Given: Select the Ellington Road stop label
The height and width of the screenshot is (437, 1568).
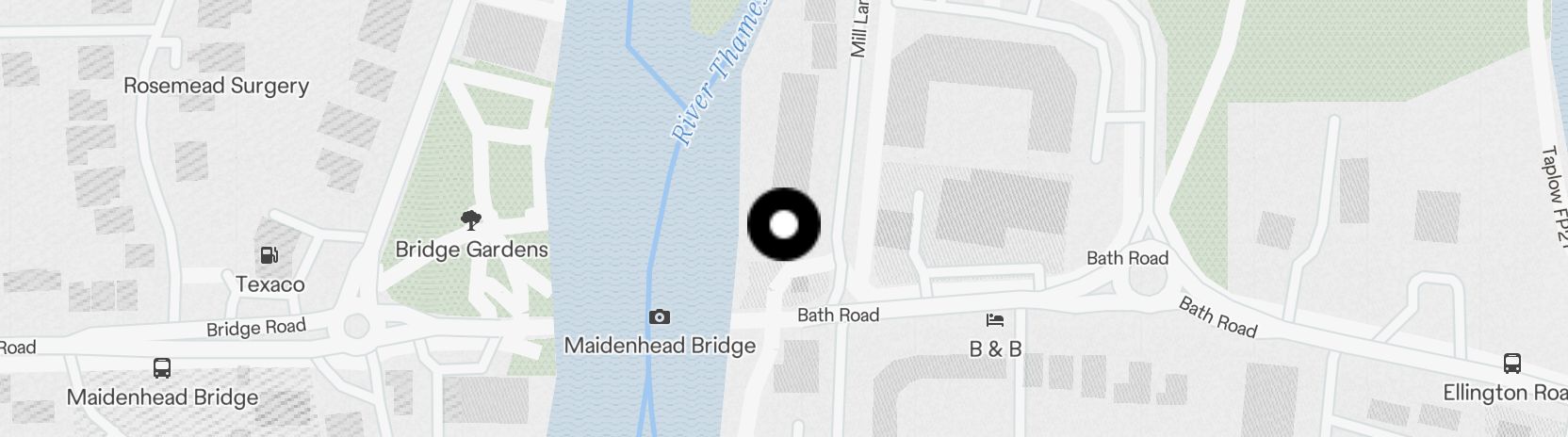Looking at the screenshot, I should (x=1505, y=393).
